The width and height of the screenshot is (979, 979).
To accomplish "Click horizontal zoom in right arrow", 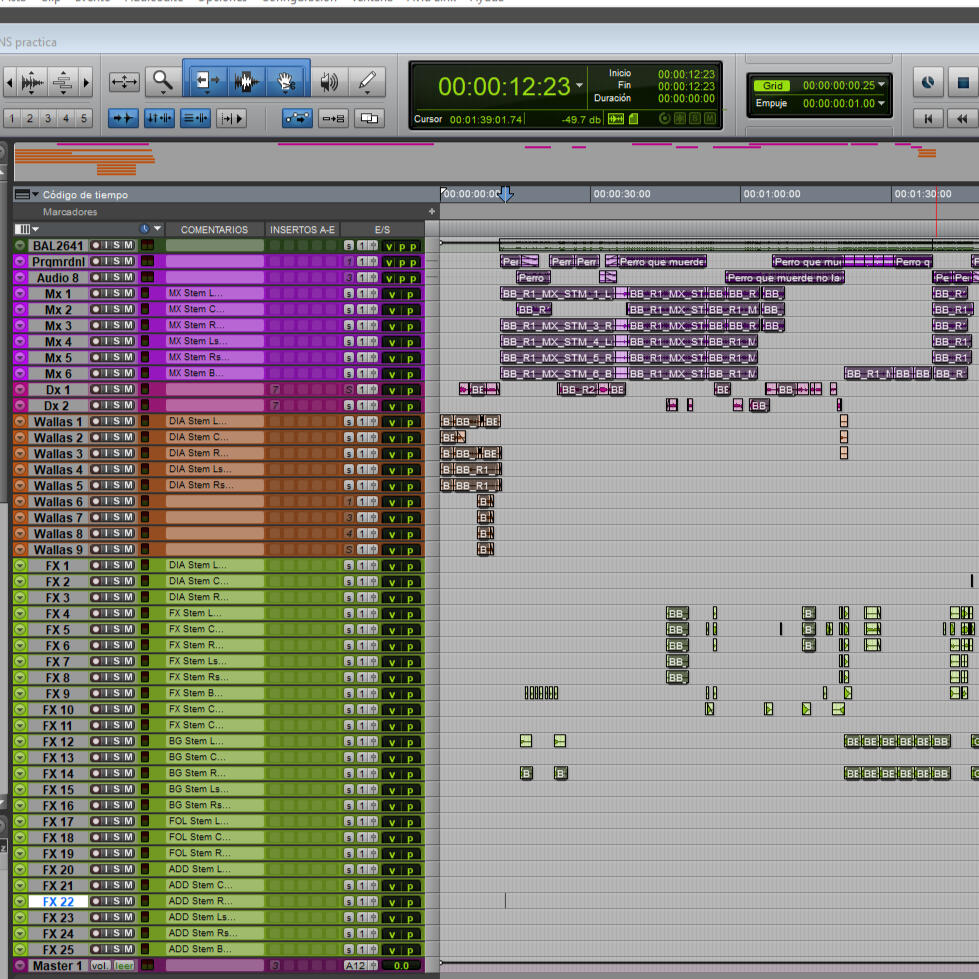I will (x=86, y=82).
